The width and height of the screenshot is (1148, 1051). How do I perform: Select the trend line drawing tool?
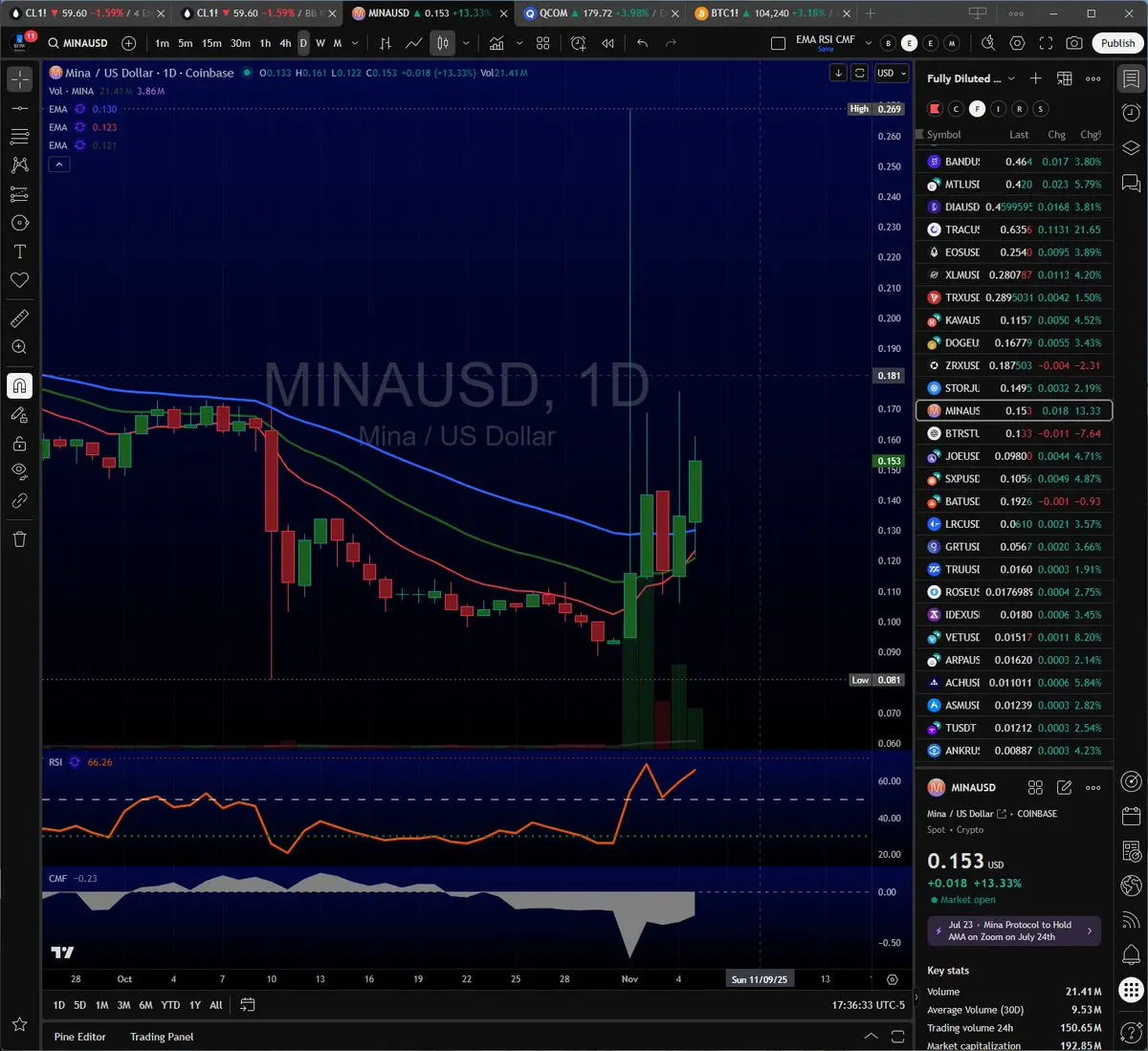(19, 108)
